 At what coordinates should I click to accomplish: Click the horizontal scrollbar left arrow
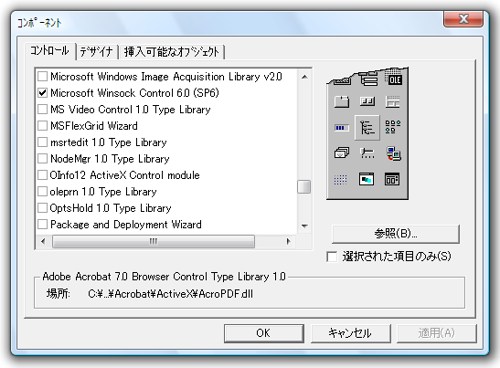(x=43, y=241)
